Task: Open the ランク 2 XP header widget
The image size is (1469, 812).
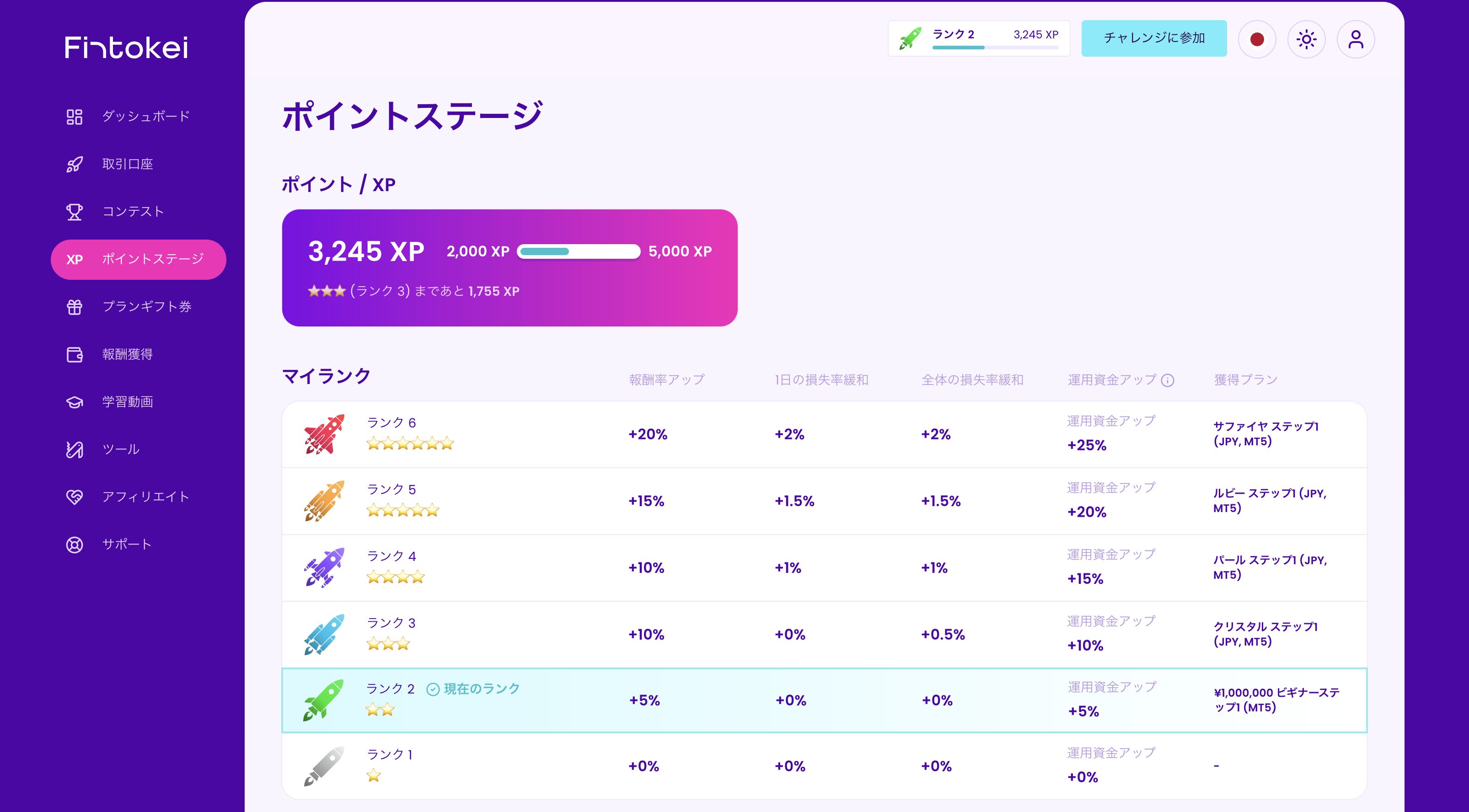Action: (x=979, y=38)
